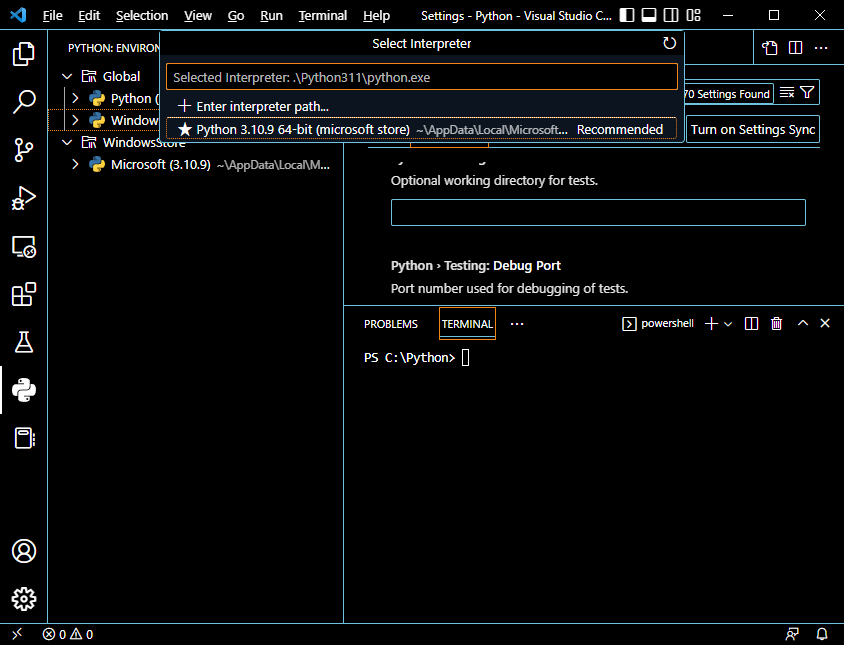This screenshot has width=844, height=645.
Task: Open Source Control view icon
Action: [24, 150]
